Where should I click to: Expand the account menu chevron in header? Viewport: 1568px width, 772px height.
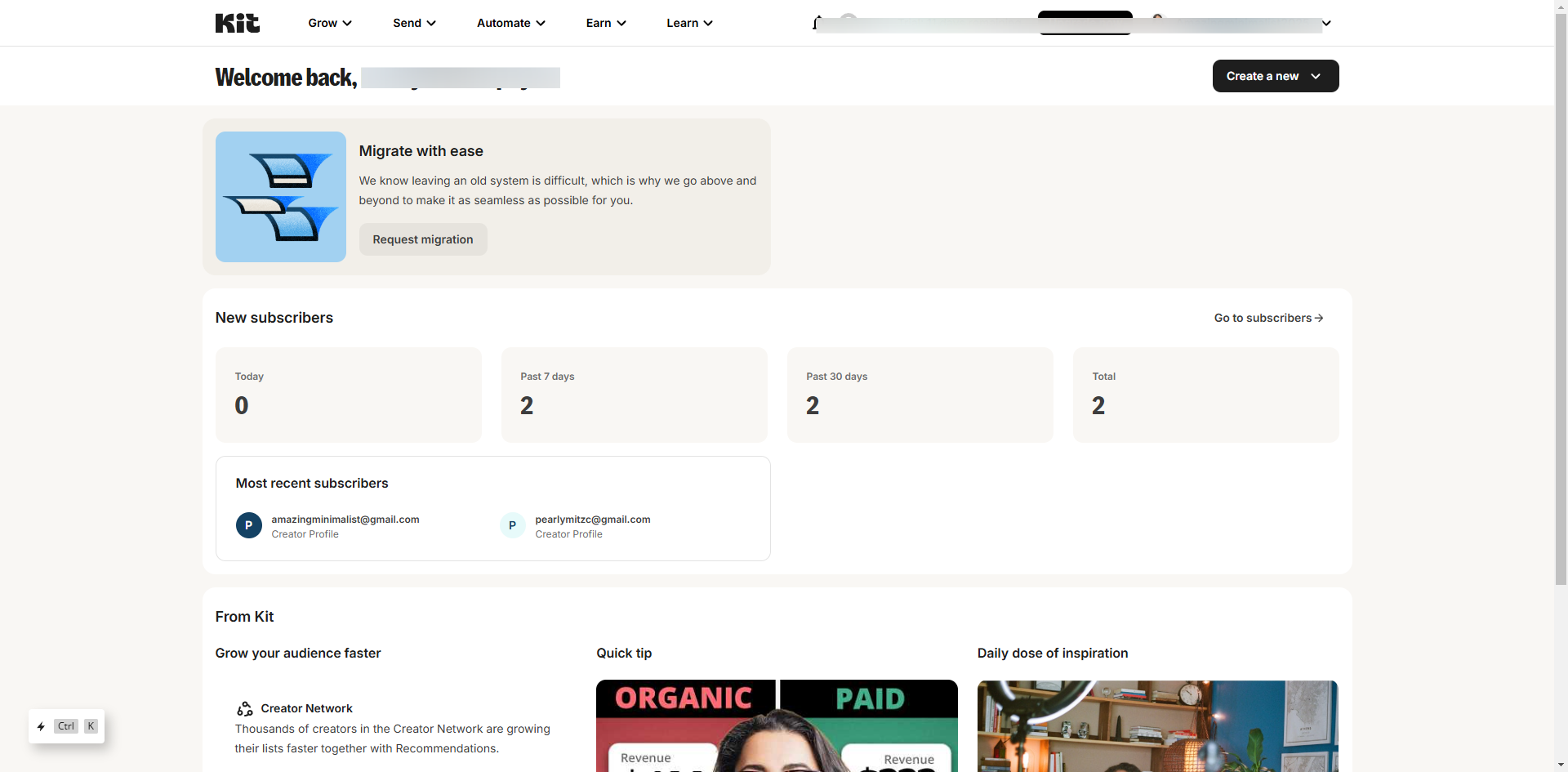(x=1326, y=23)
